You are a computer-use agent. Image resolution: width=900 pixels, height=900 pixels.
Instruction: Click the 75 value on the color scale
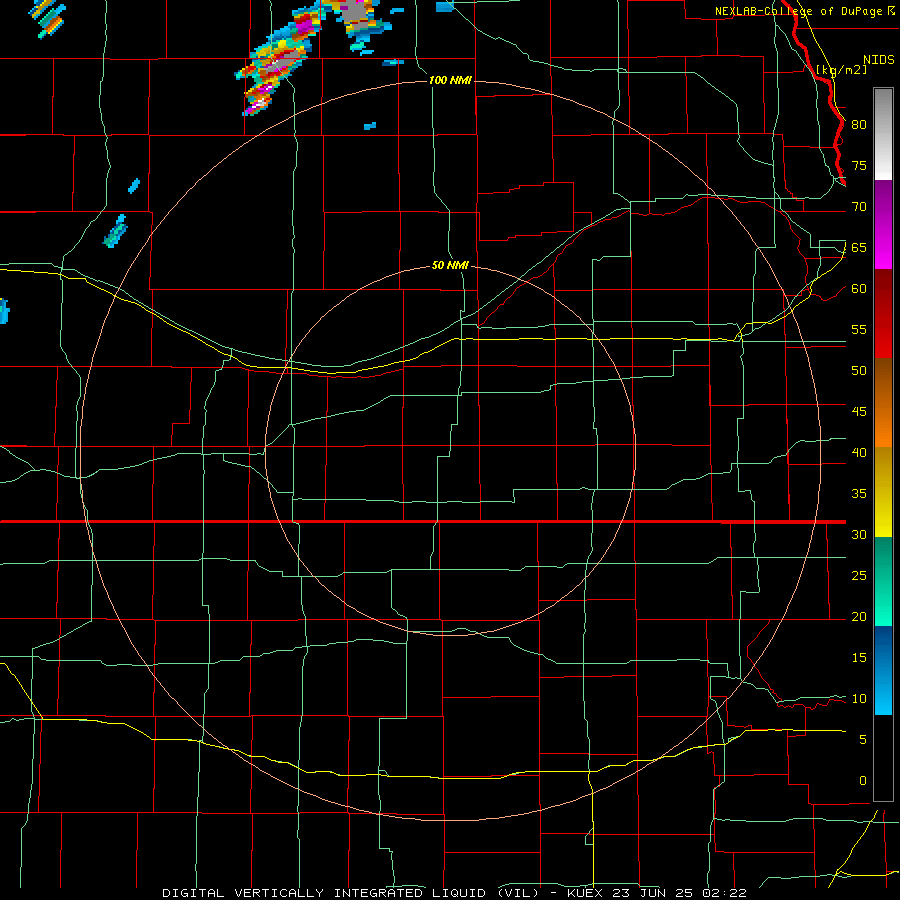(859, 166)
